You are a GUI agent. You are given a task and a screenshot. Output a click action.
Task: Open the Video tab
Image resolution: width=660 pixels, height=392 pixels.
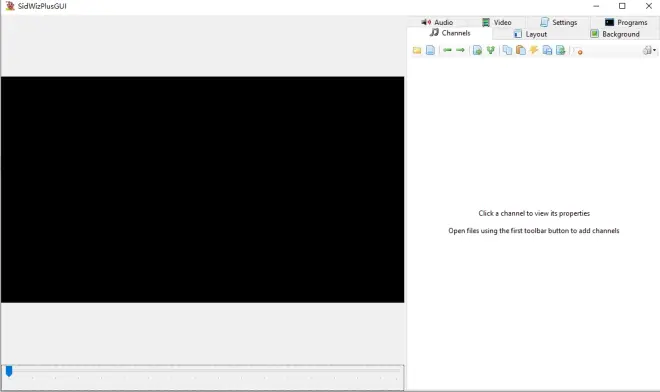(x=497, y=22)
